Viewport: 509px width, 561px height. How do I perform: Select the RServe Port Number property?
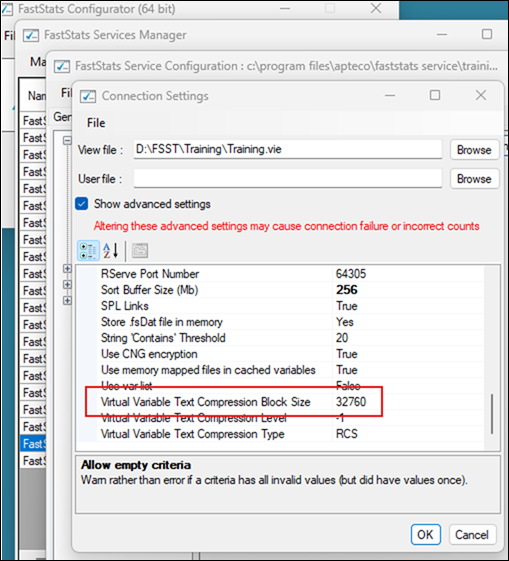pos(150,274)
